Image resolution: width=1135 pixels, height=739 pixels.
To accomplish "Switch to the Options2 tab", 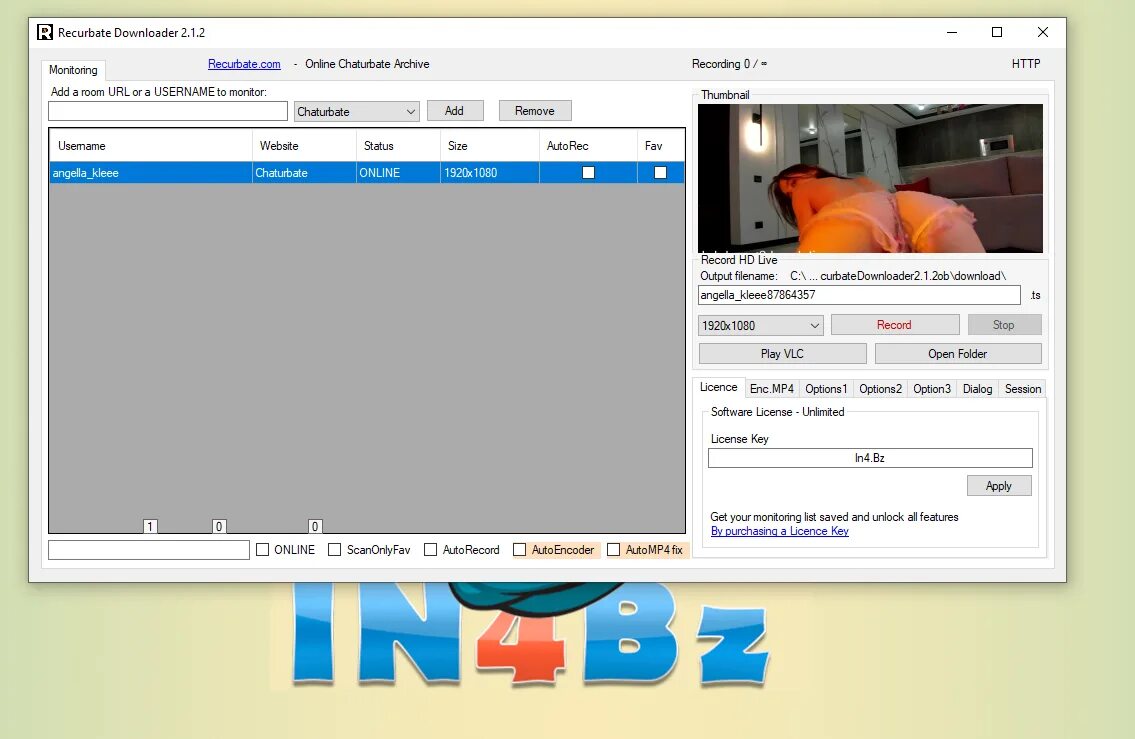I will [880, 389].
